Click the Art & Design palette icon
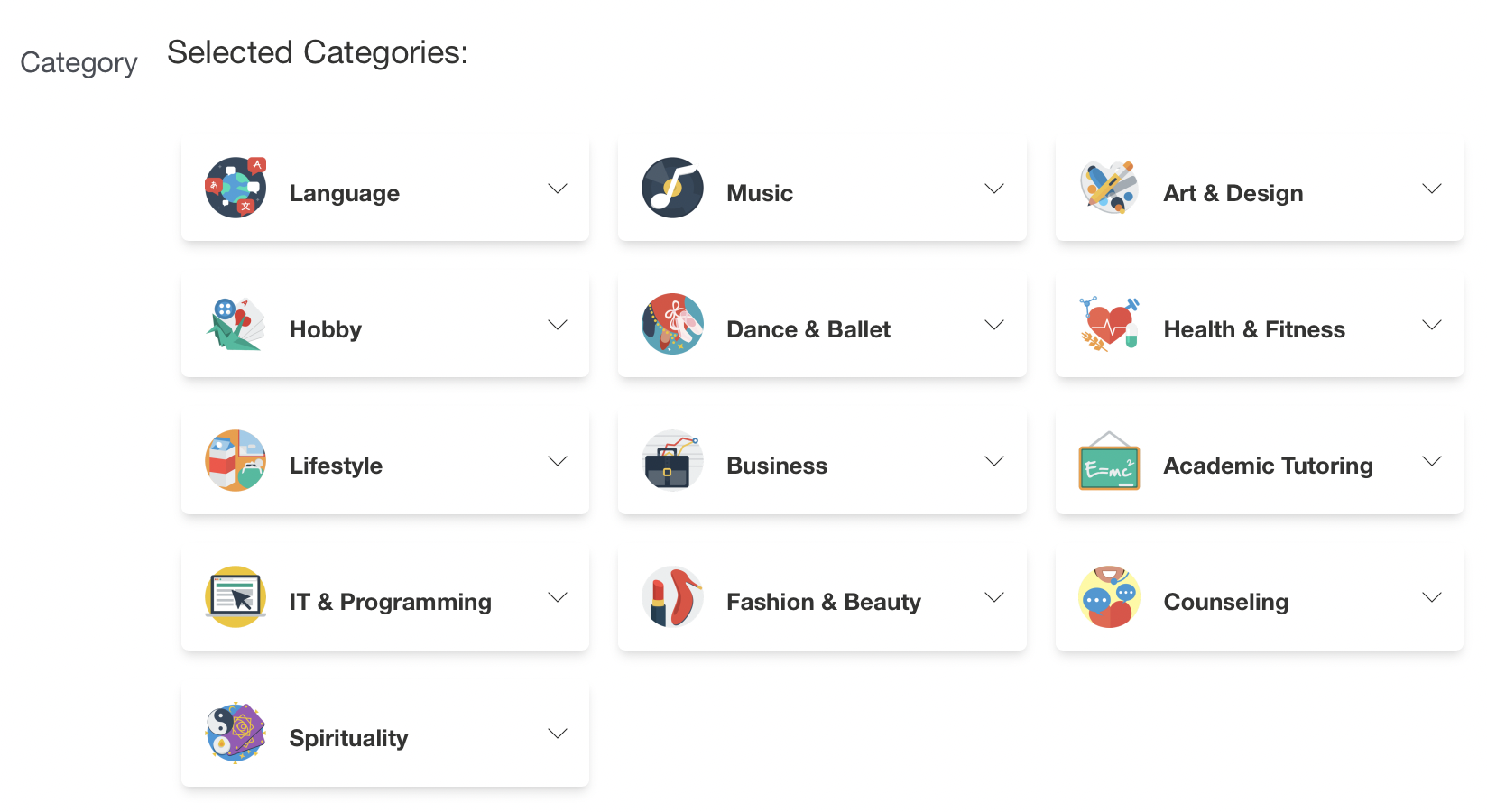Viewport: 1487px width, 812px height. [x=1109, y=188]
